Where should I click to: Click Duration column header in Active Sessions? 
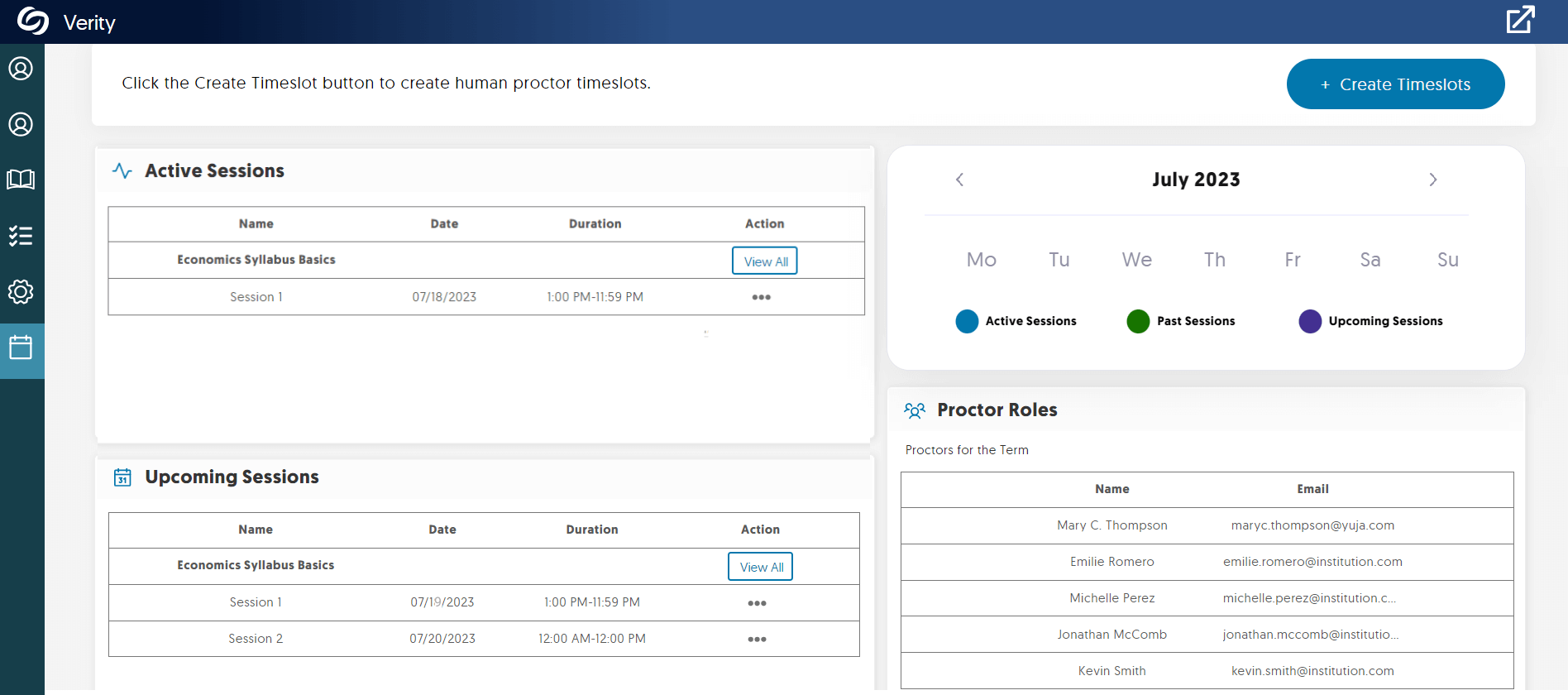coord(595,224)
